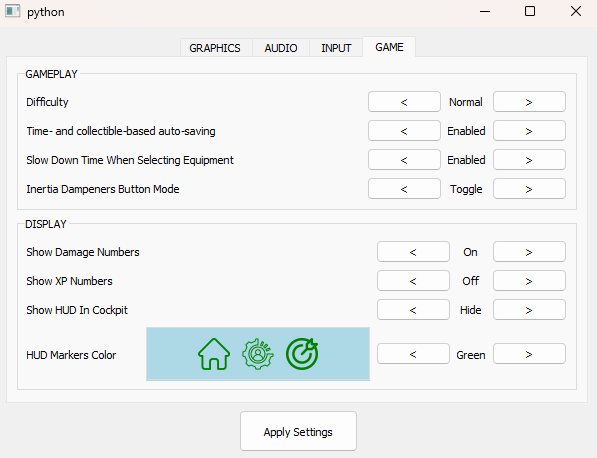Open the AUDIO tab

pyautogui.click(x=281, y=48)
